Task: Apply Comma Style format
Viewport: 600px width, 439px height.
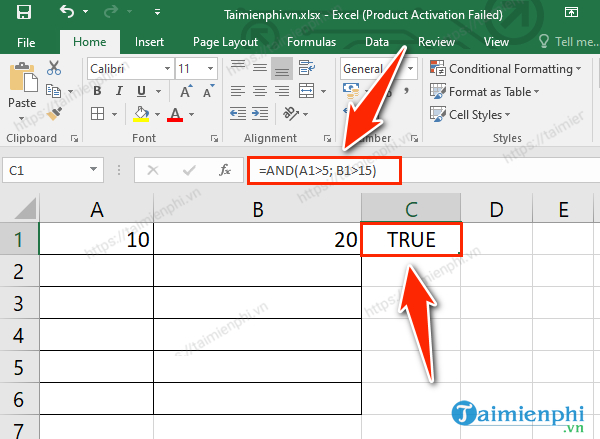Action: pos(406,91)
